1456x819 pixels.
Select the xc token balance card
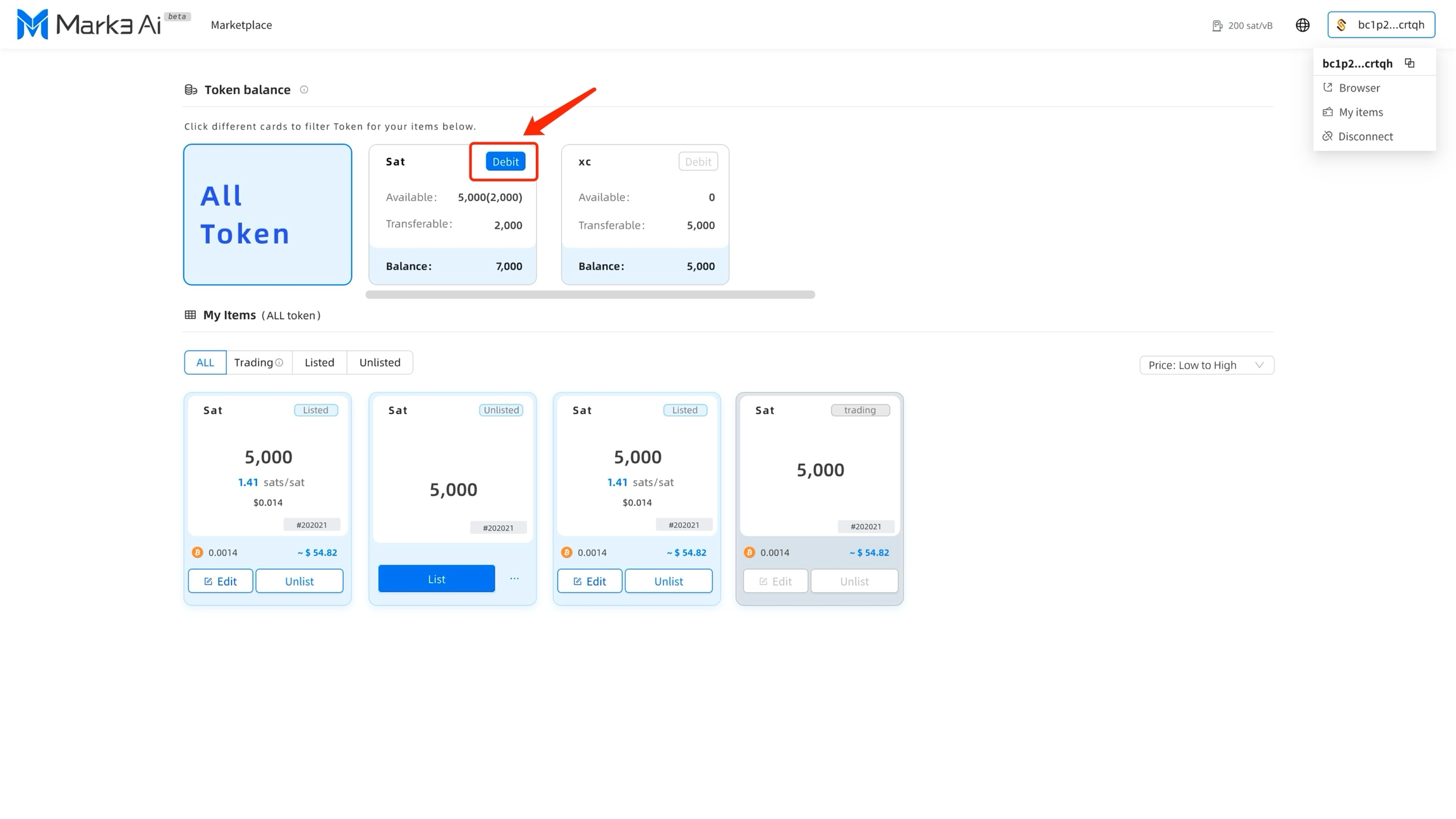coord(645,214)
